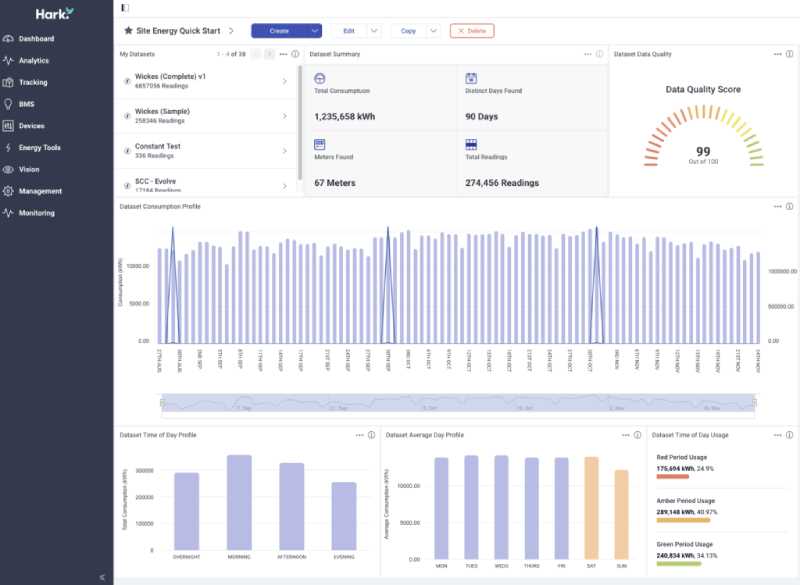
Task: Open the Edit dropdown arrow
Action: tap(374, 31)
